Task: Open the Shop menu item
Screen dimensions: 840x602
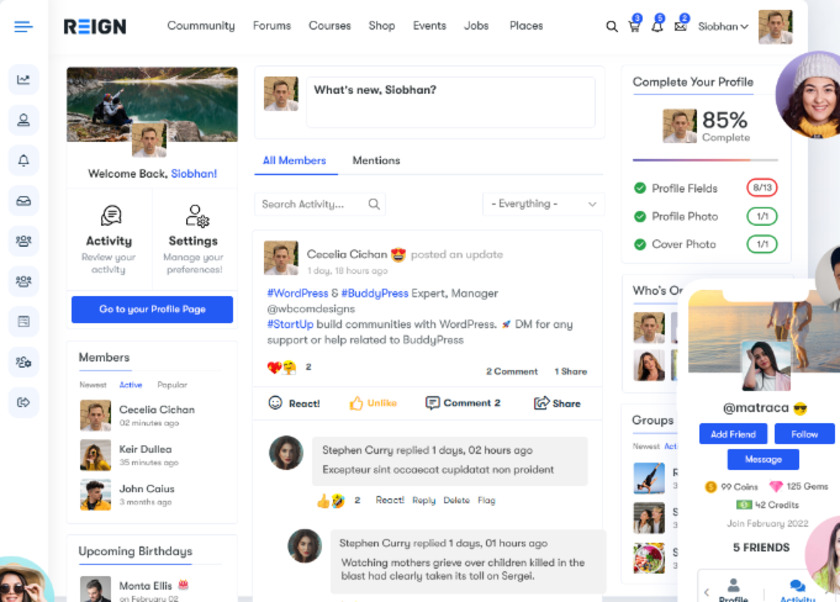Action: (x=381, y=26)
